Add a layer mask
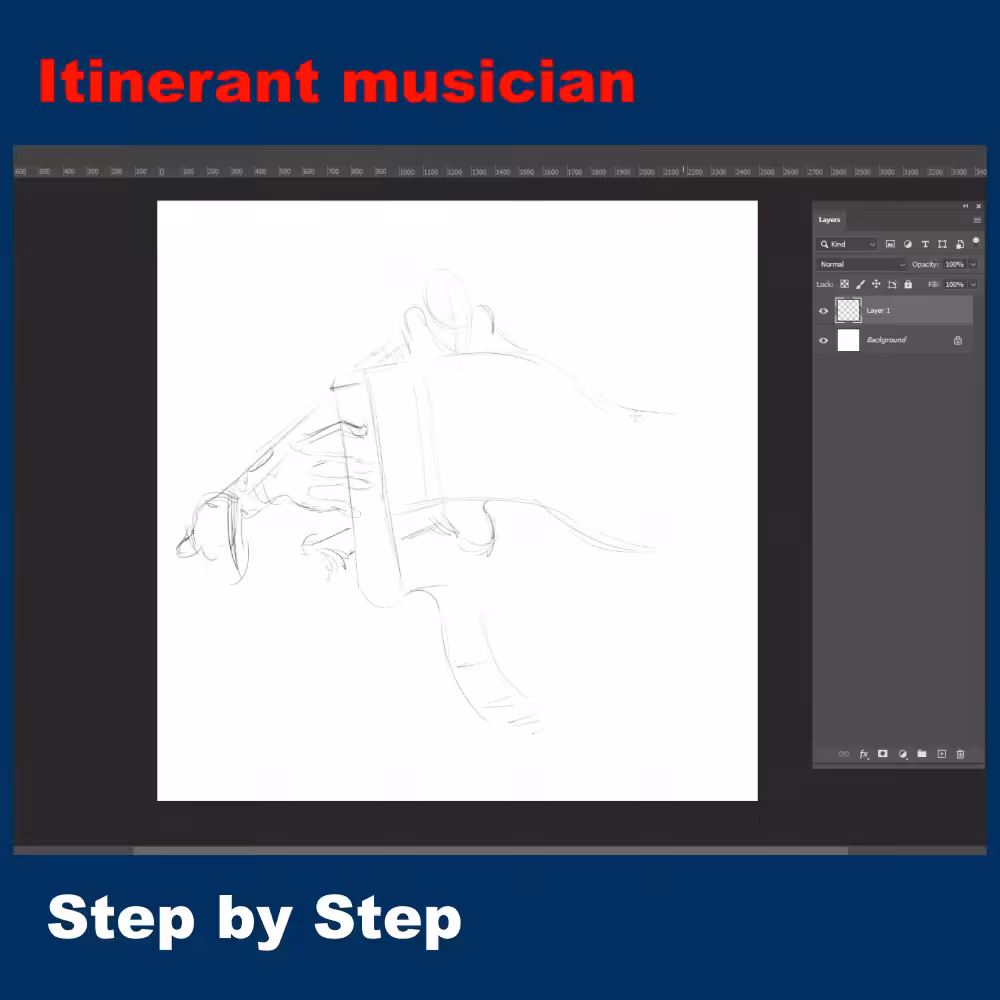Viewport: 1000px width, 1000px height. [x=883, y=754]
